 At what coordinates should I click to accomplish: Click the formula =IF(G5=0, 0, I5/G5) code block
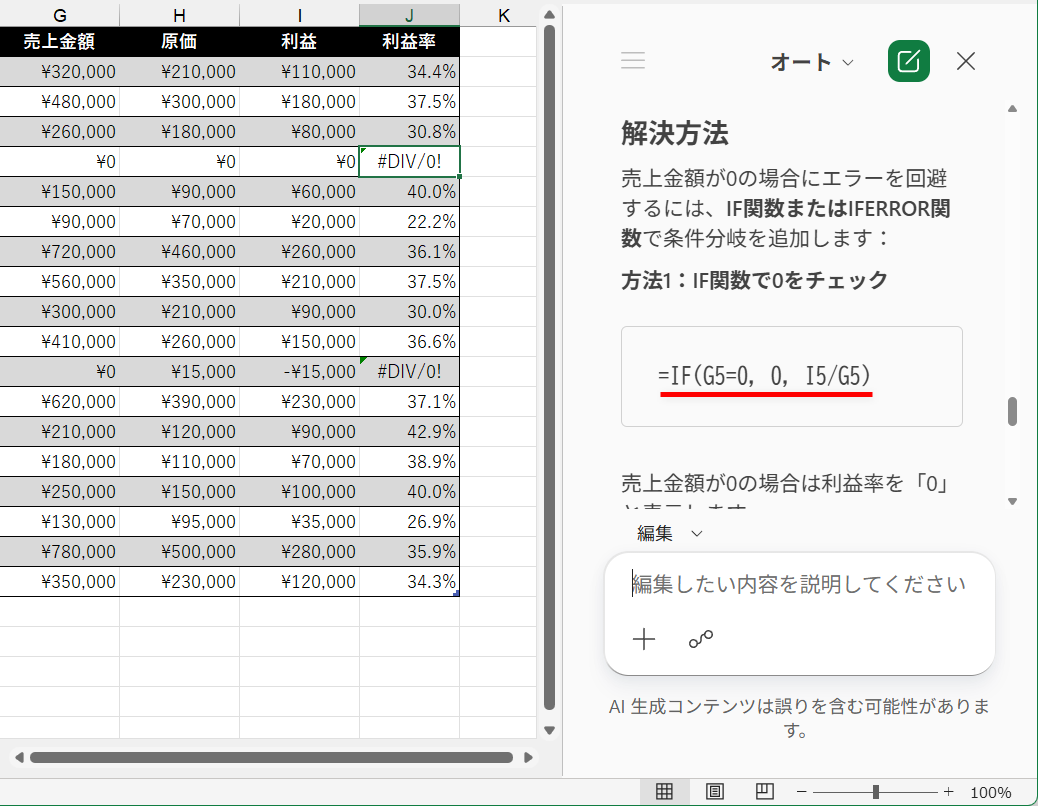[791, 376]
